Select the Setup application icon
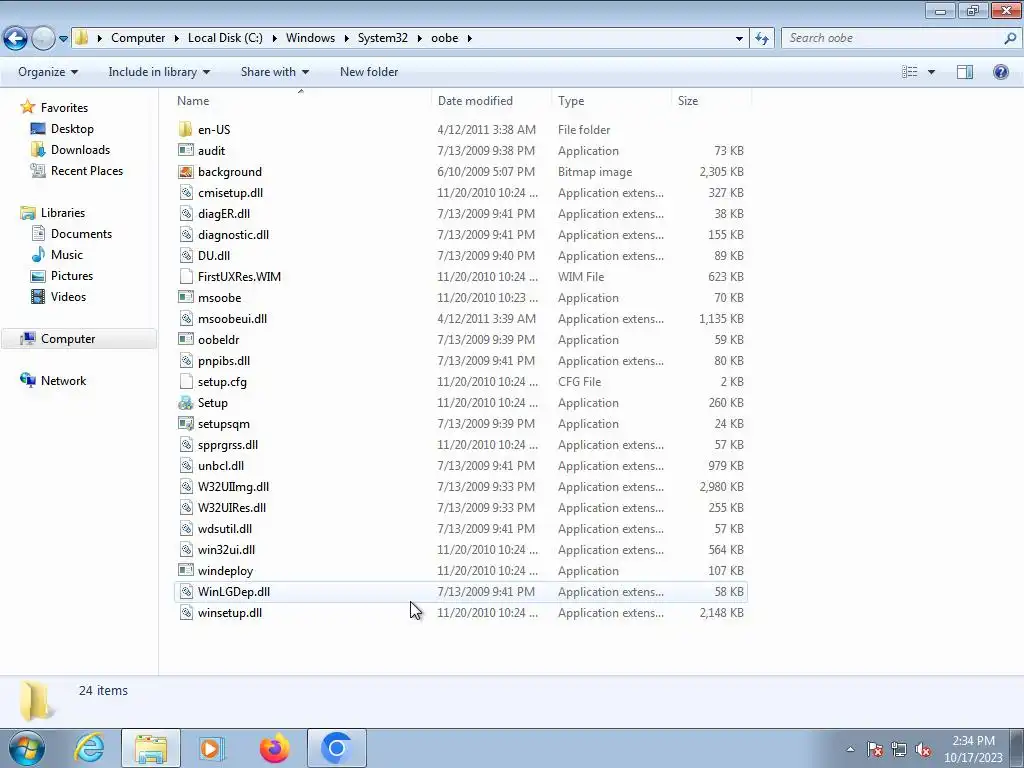Image resolution: width=1024 pixels, height=768 pixels. (x=185, y=402)
